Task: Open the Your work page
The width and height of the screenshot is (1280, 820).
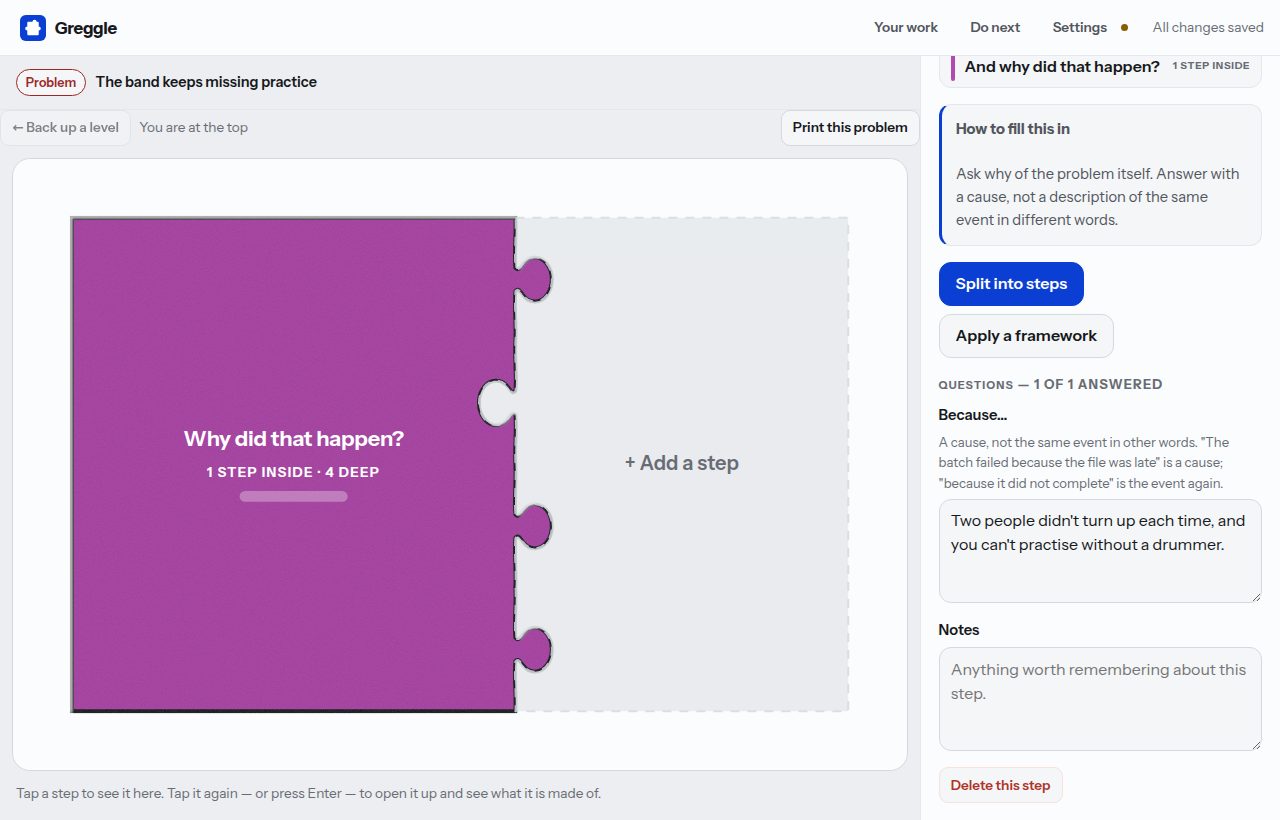Action: click(906, 28)
